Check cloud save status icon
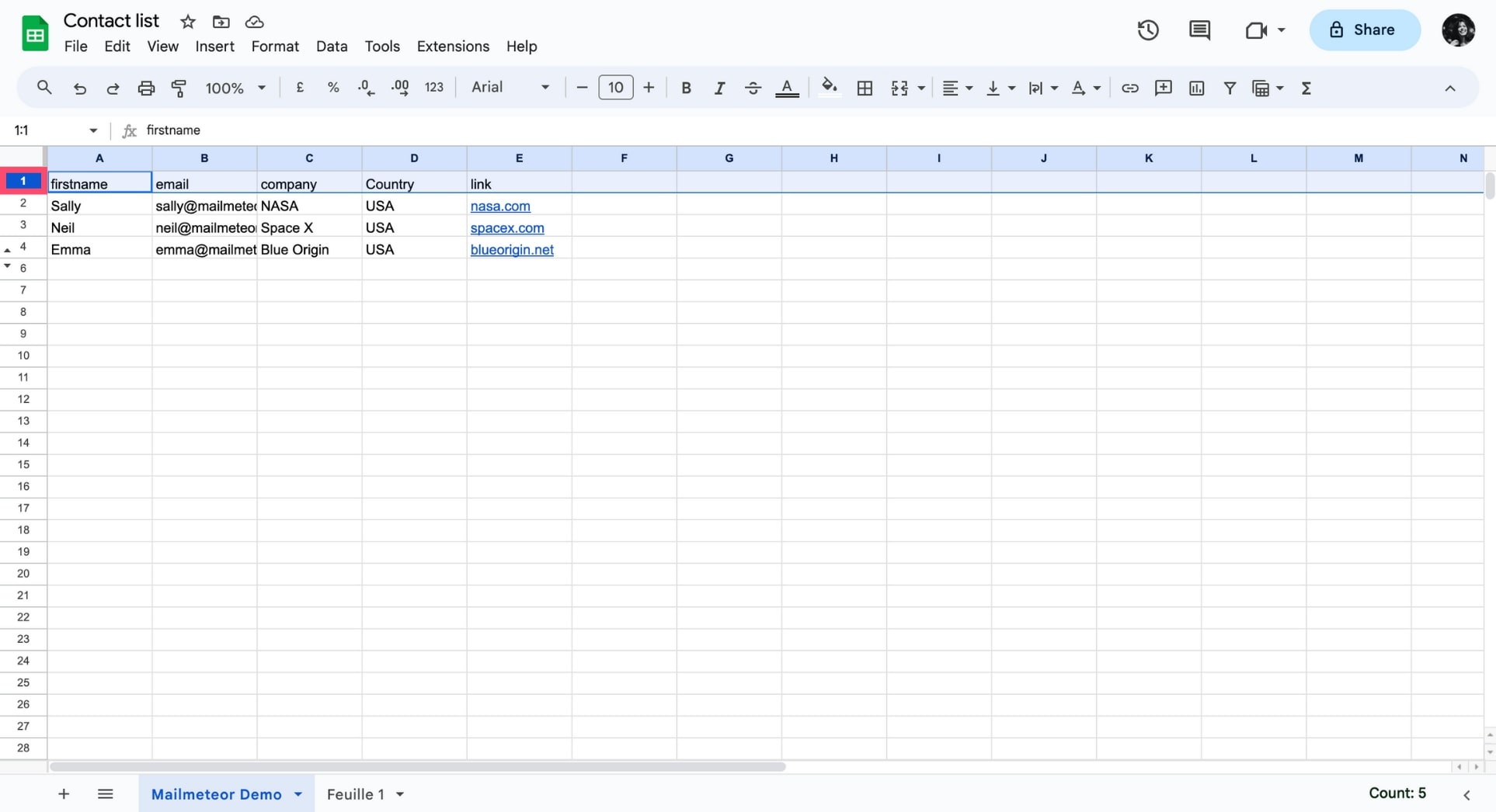1496x812 pixels. click(x=255, y=22)
